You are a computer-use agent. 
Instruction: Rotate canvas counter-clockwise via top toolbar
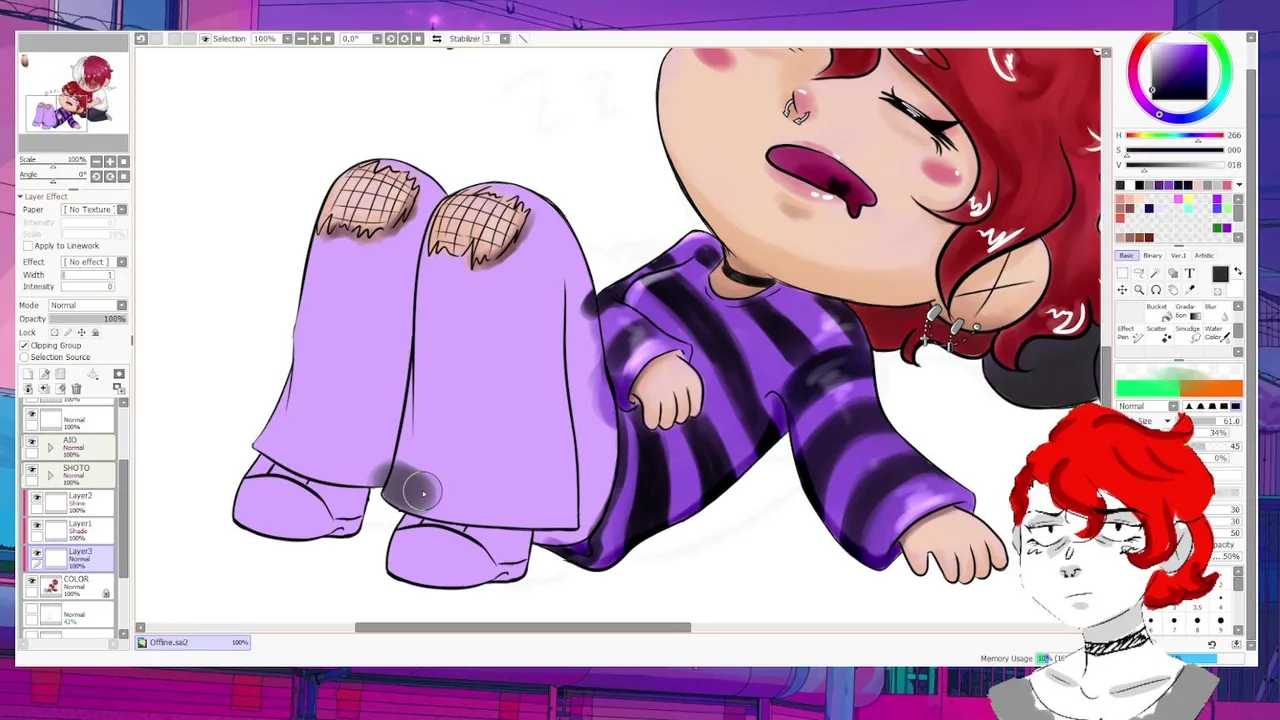tap(390, 38)
